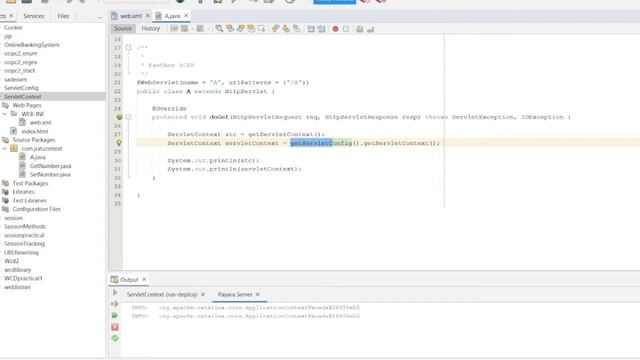Minimize the Projects window group
This screenshot has width=640, height=360.
(x=100, y=17)
